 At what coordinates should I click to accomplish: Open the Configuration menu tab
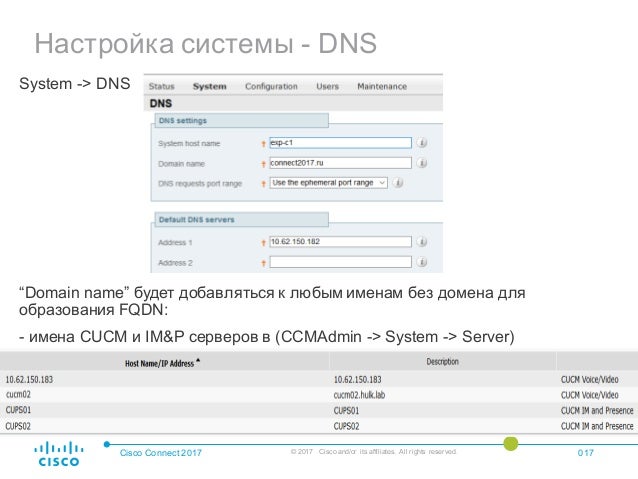coord(271,86)
